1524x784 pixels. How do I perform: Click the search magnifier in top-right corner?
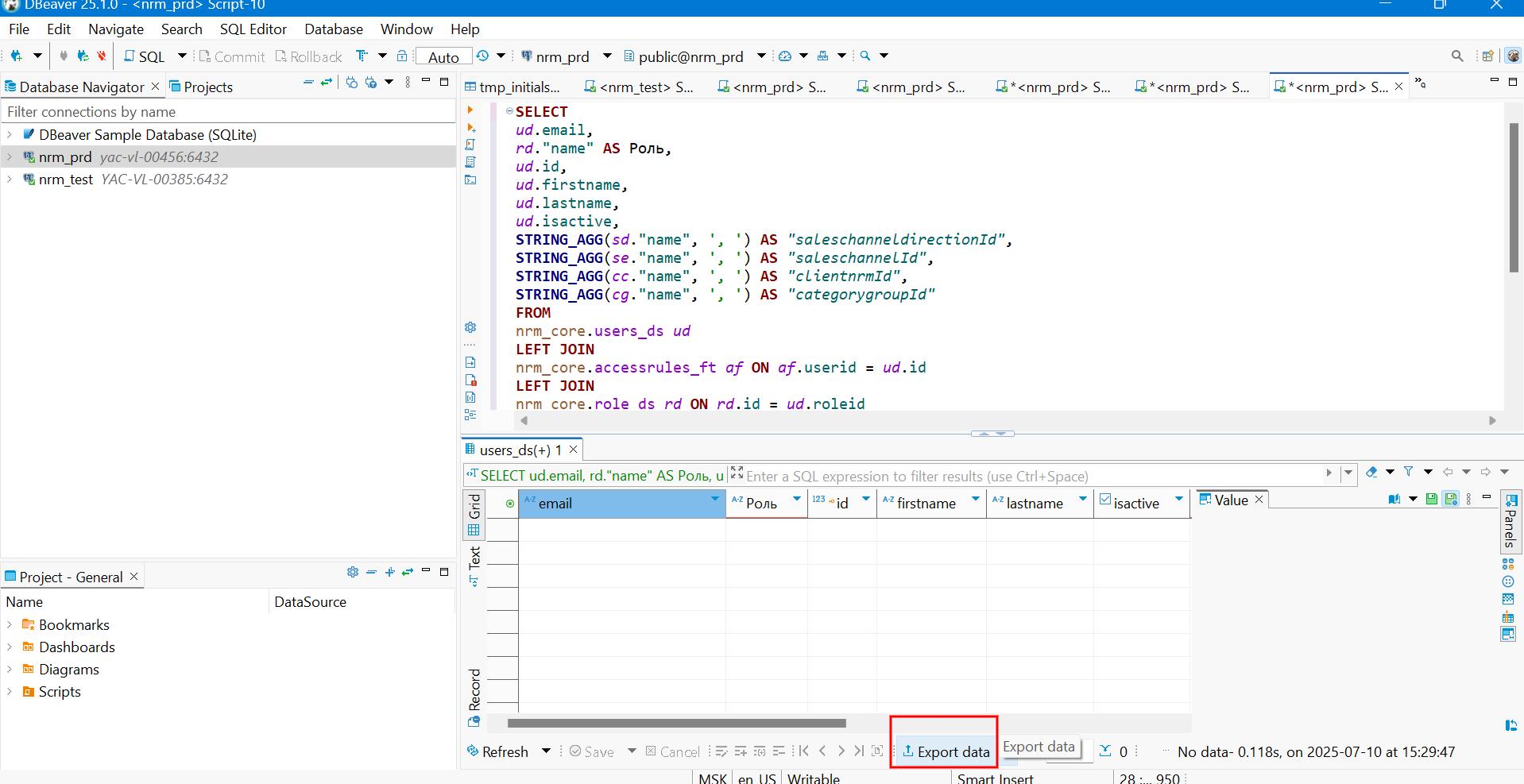pyautogui.click(x=1456, y=56)
